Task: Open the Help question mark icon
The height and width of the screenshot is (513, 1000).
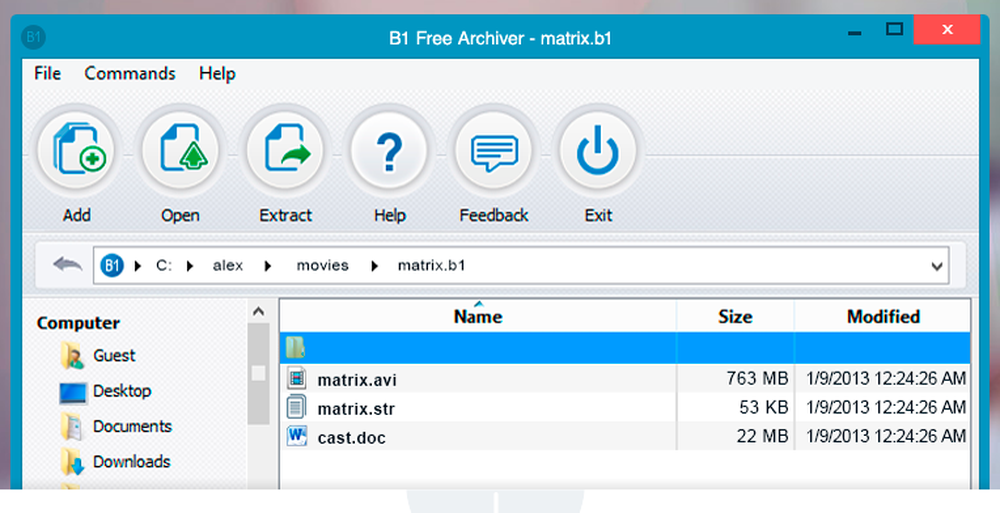Action: point(389,152)
